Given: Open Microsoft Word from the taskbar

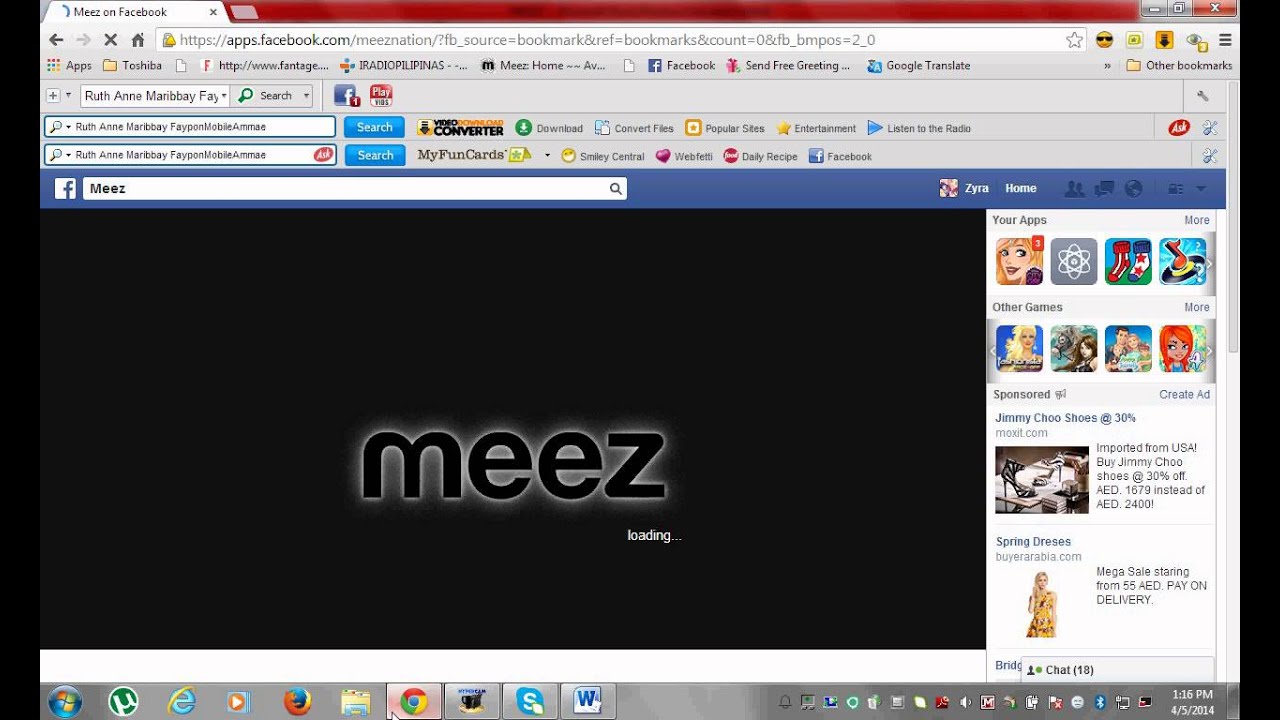Looking at the screenshot, I should (587, 701).
